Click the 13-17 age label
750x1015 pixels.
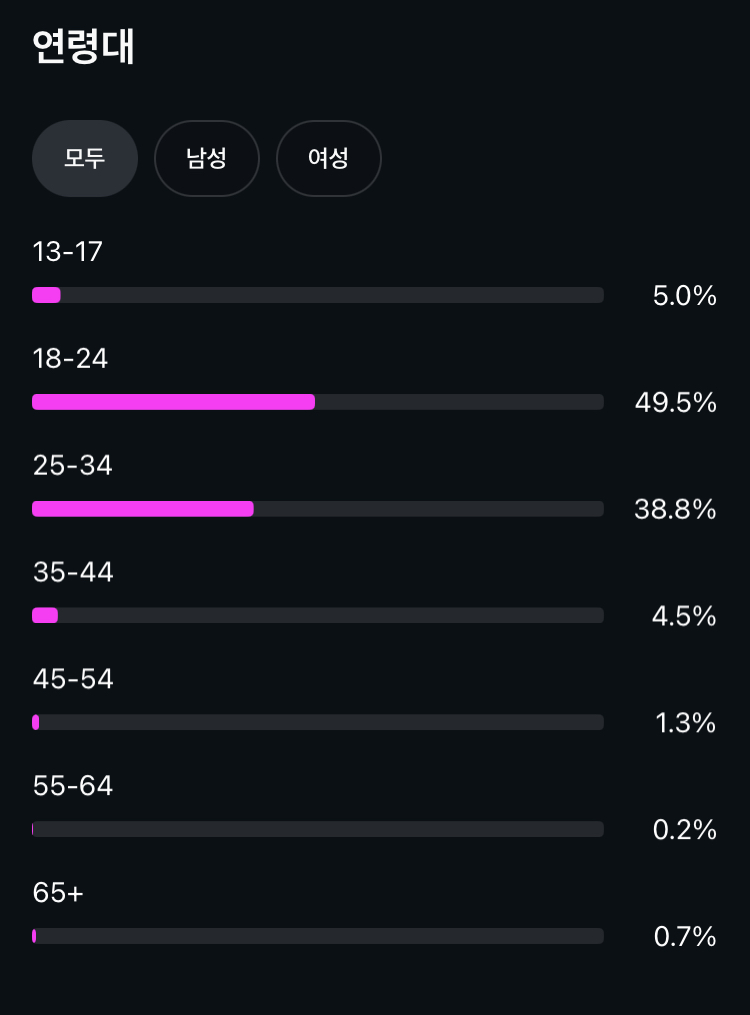click(68, 252)
